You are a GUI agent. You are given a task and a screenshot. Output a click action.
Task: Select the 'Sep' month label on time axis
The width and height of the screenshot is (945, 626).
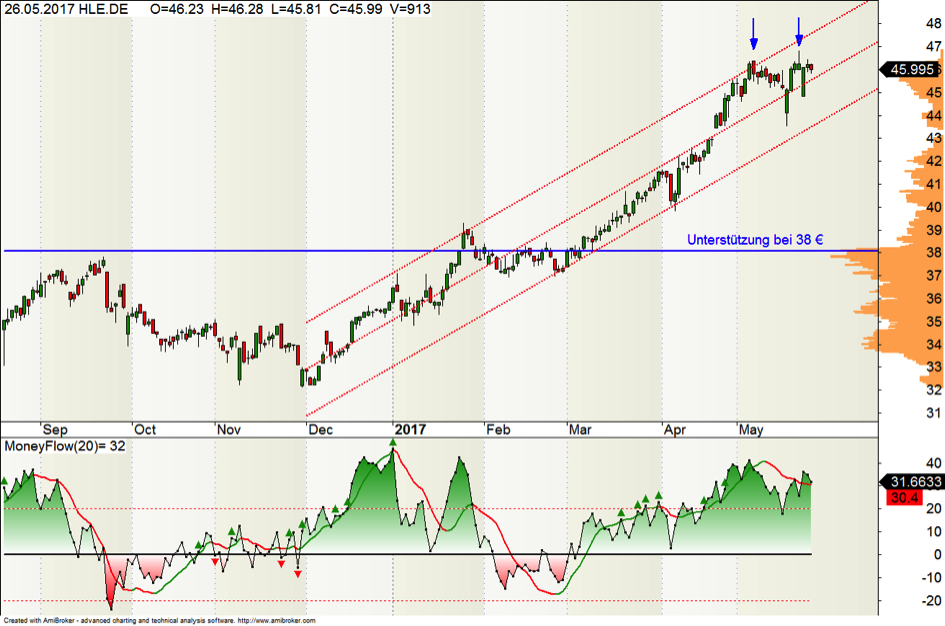pos(55,429)
